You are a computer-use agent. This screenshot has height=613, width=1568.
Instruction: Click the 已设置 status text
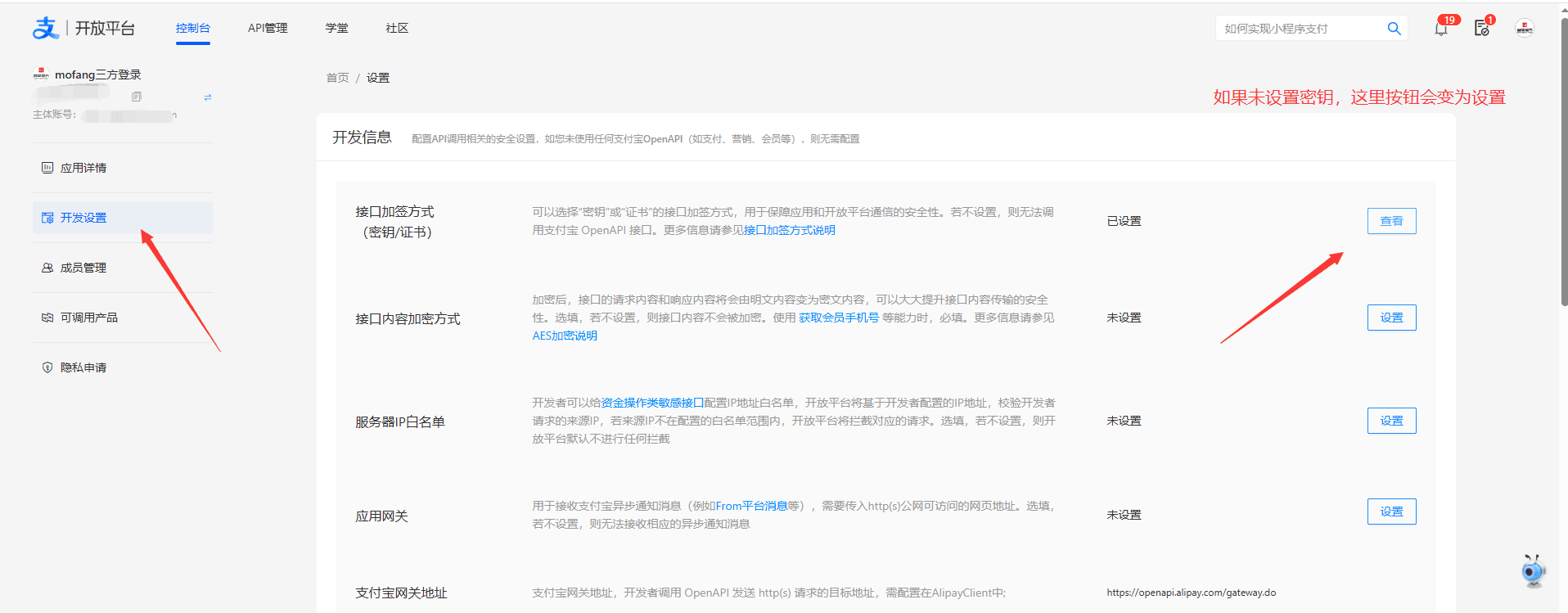point(1124,221)
